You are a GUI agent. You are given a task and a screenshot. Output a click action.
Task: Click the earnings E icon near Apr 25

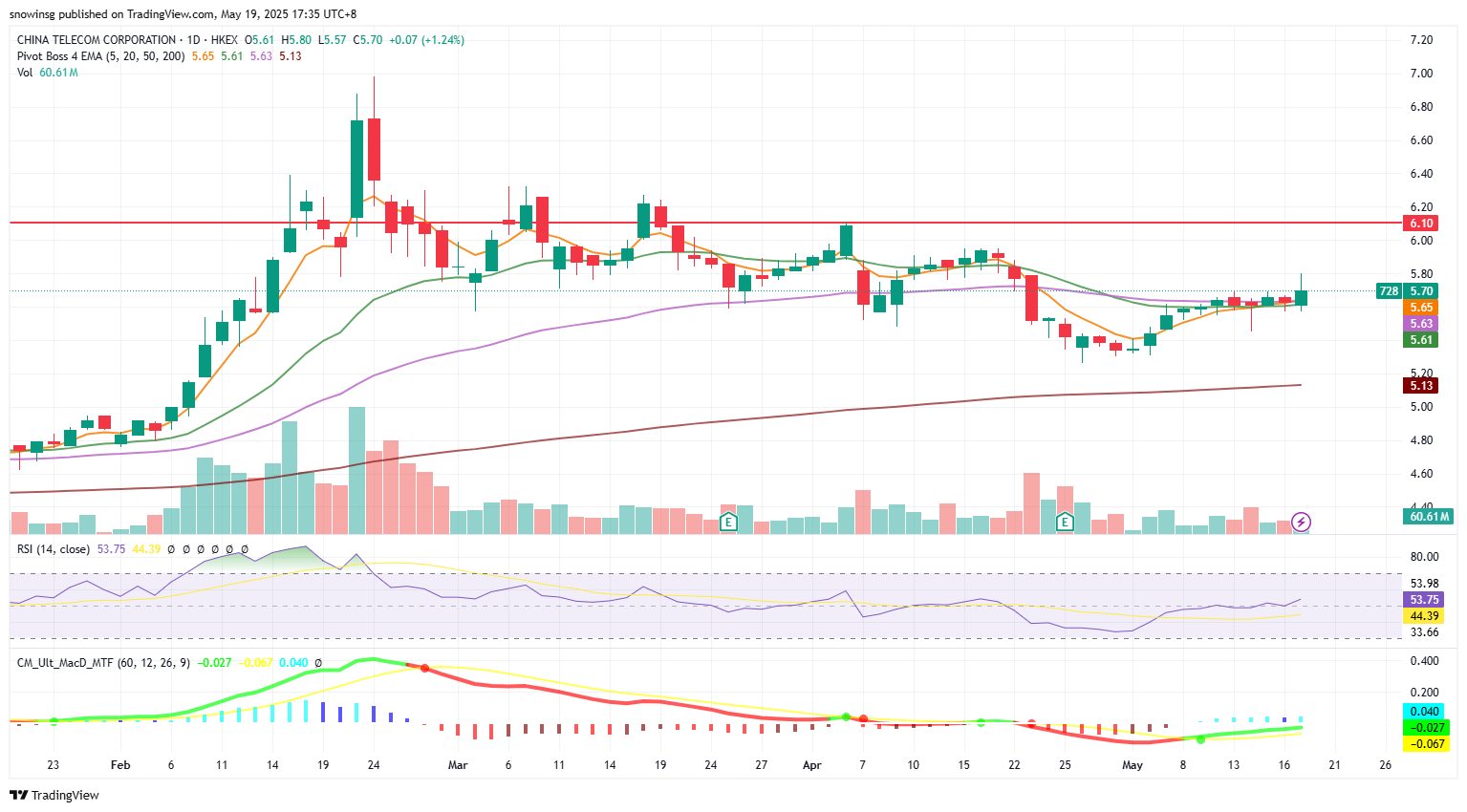point(1064,522)
